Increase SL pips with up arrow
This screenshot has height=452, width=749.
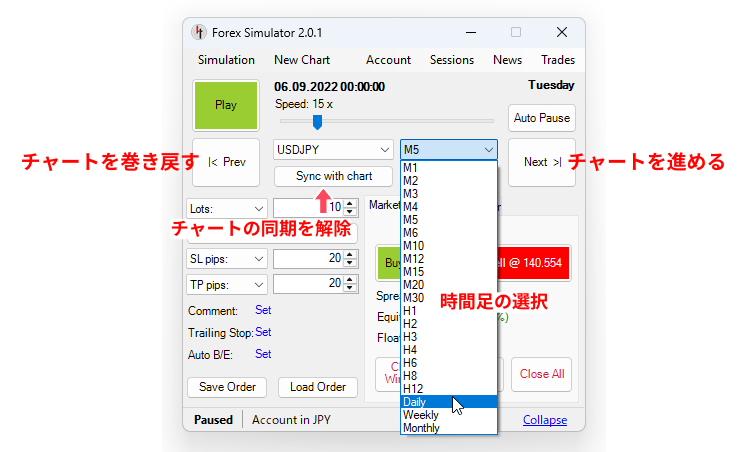click(x=350, y=254)
